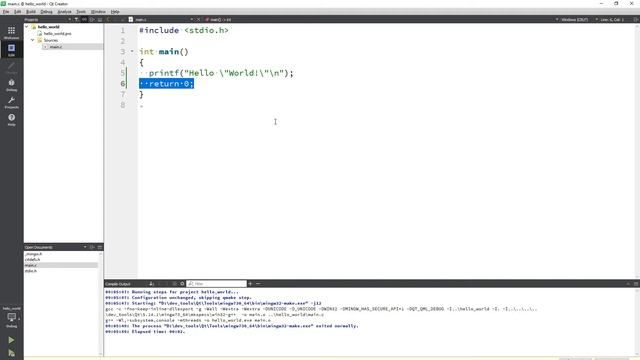The height and width of the screenshot is (360, 640).
Task: Open the Window menu
Action: pyautogui.click(x=98, y=12)
